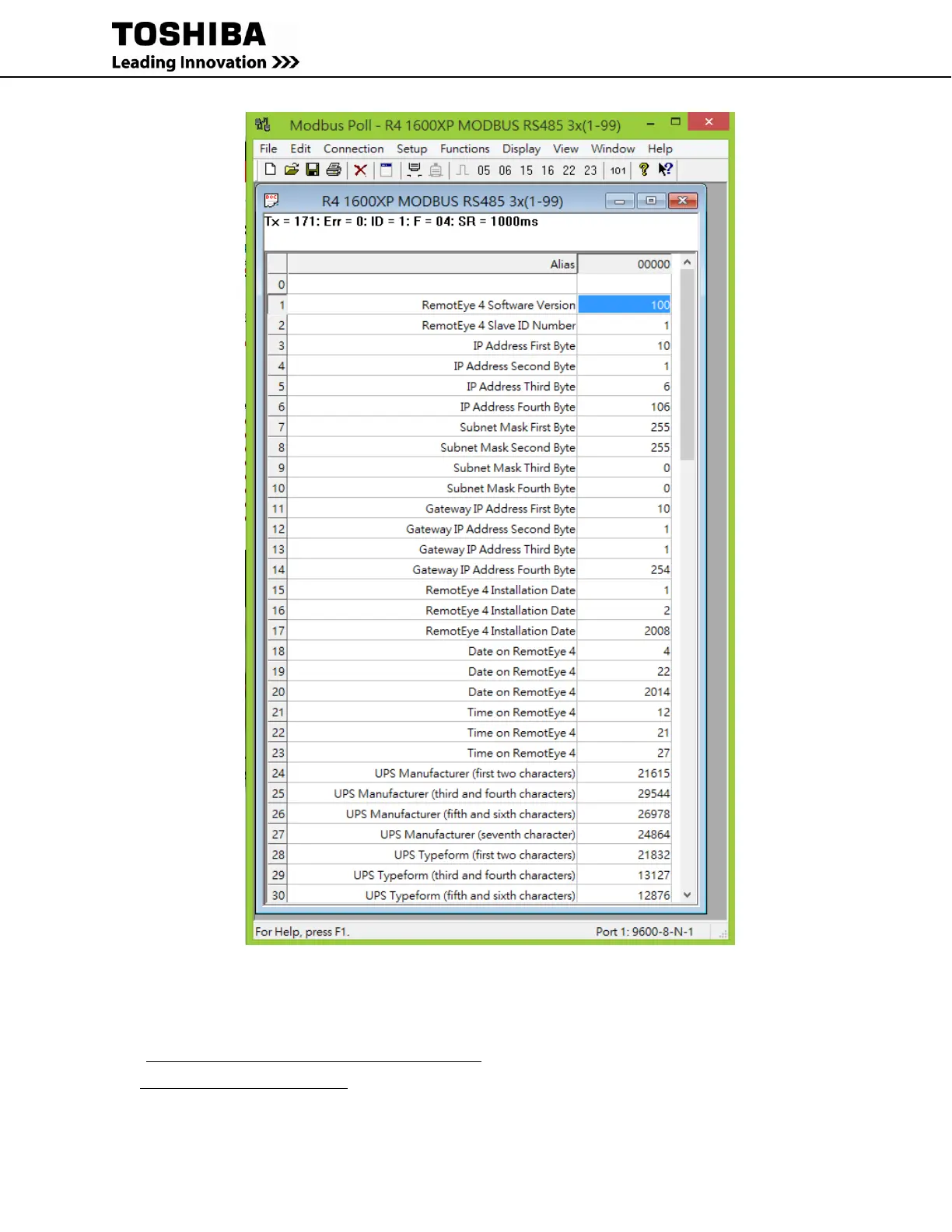This screenshot has width=952, height=1232.
Task: Click UPS Typeform first two characters value 21832
Action: click(625, 855)
